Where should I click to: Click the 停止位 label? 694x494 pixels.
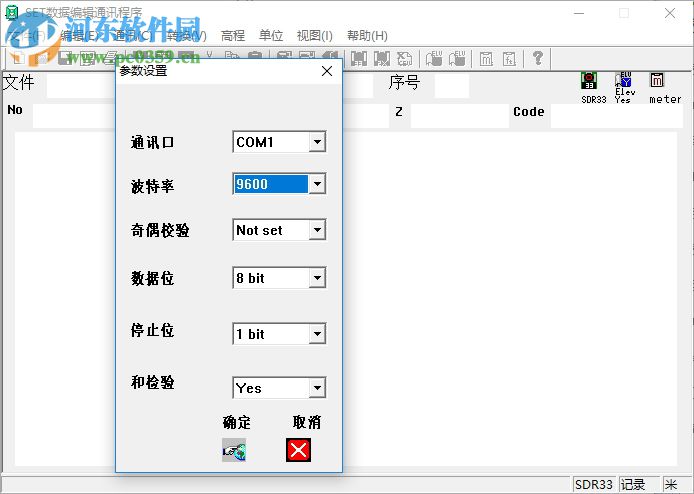tap(152, 330)
